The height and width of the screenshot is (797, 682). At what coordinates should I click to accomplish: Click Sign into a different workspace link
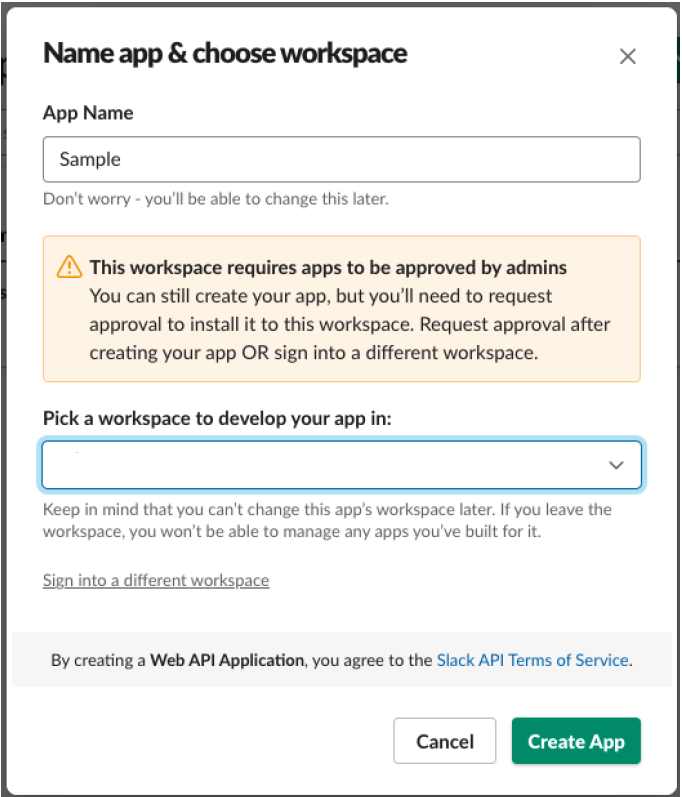[156, 580]
